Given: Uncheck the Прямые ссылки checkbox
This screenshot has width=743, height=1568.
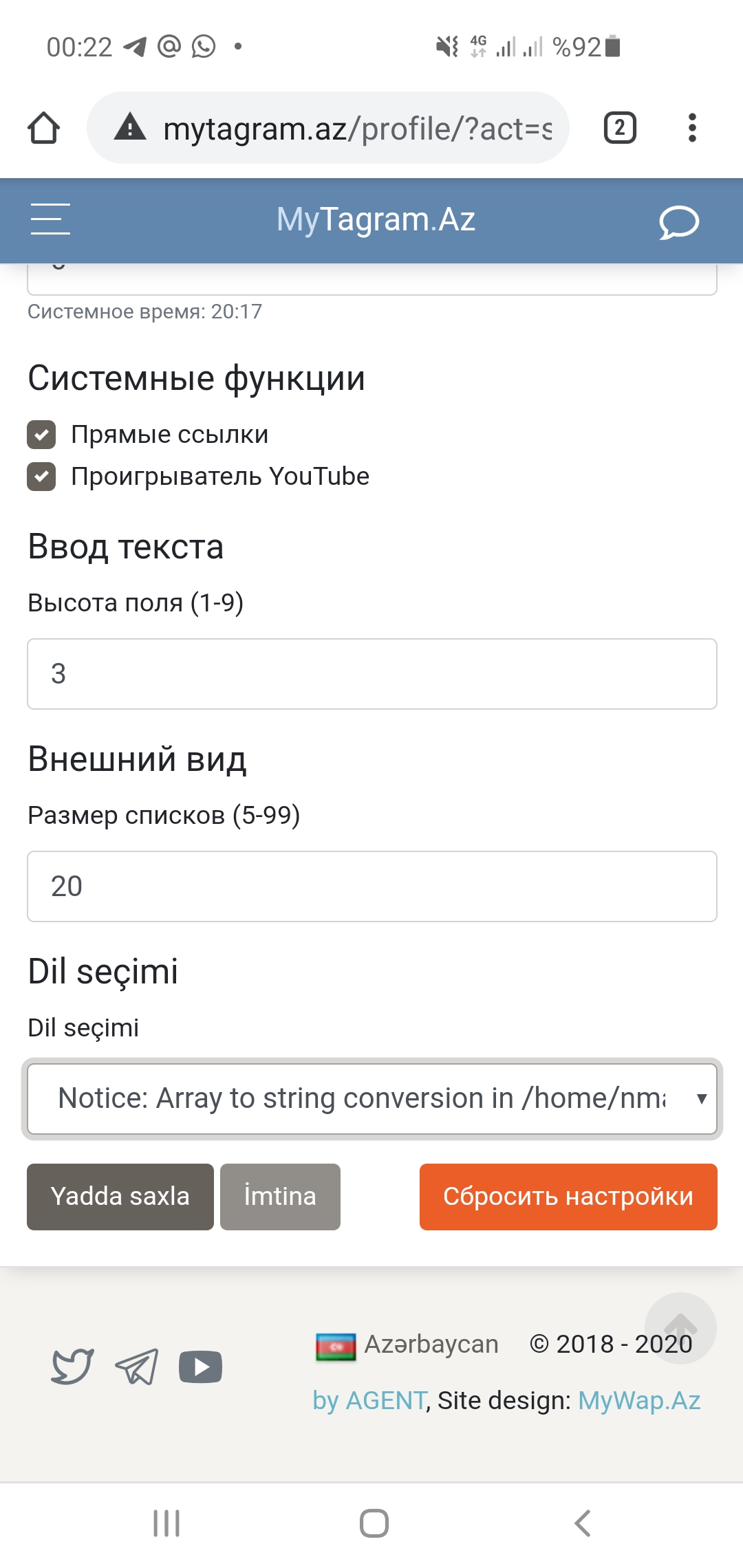Looking at the screenshot, I should (42, 435).
